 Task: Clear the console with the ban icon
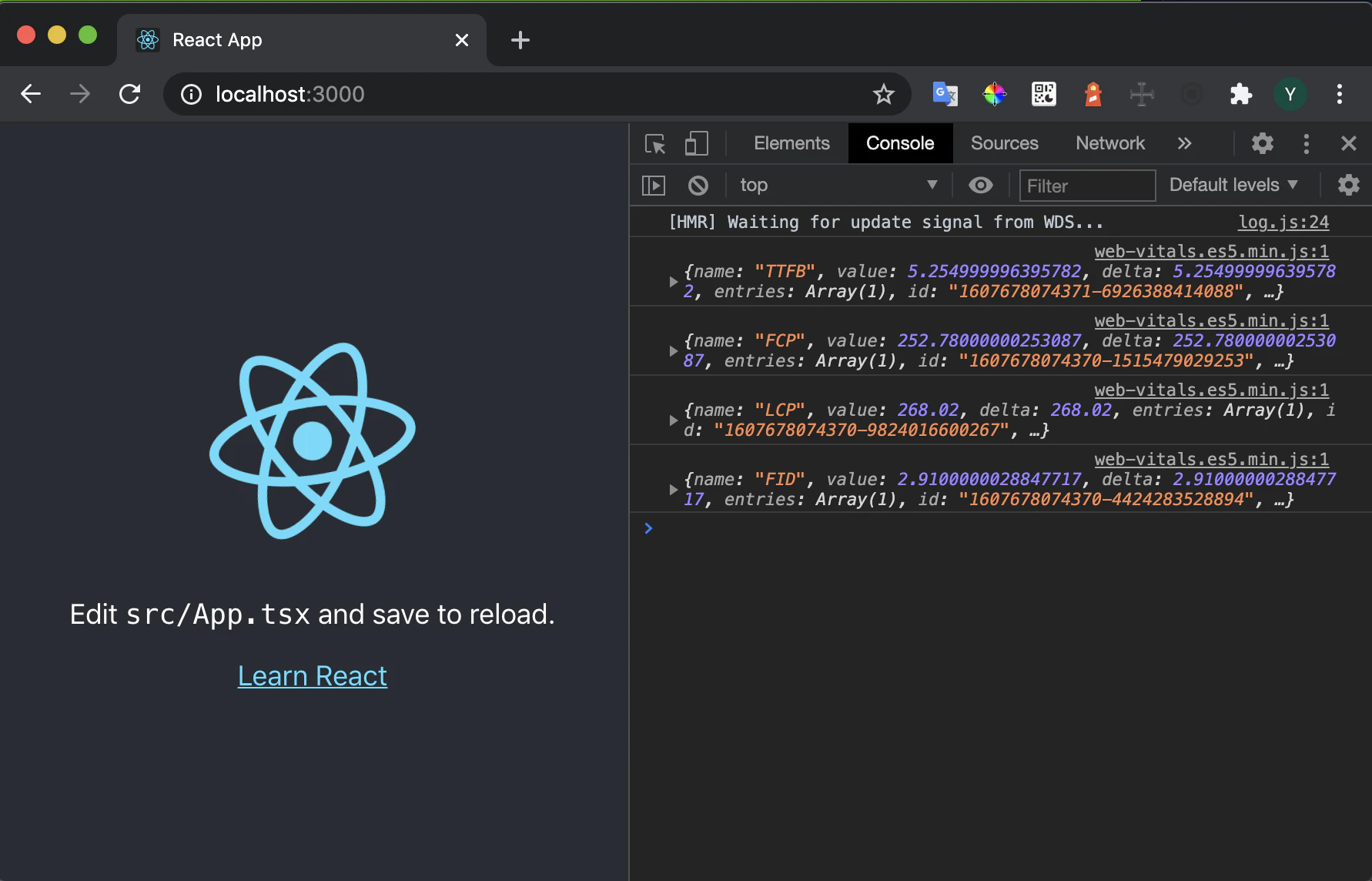pyautogui.click(x=698, y=186)
